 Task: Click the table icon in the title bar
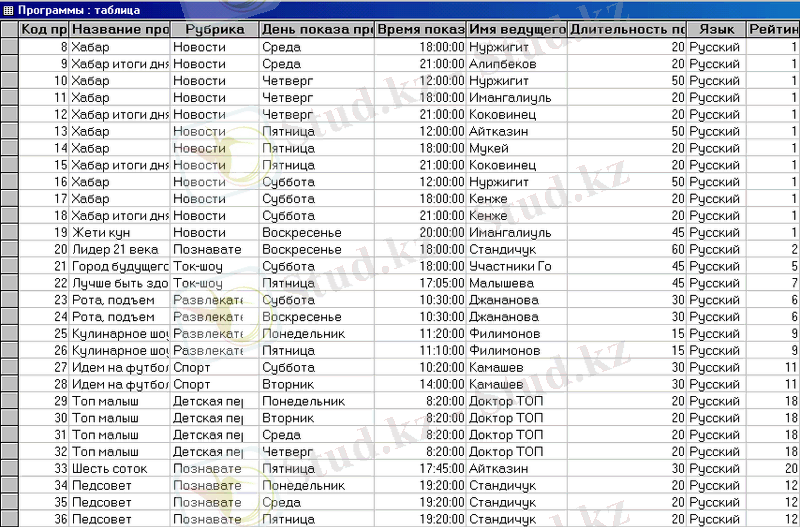point(8,10)
